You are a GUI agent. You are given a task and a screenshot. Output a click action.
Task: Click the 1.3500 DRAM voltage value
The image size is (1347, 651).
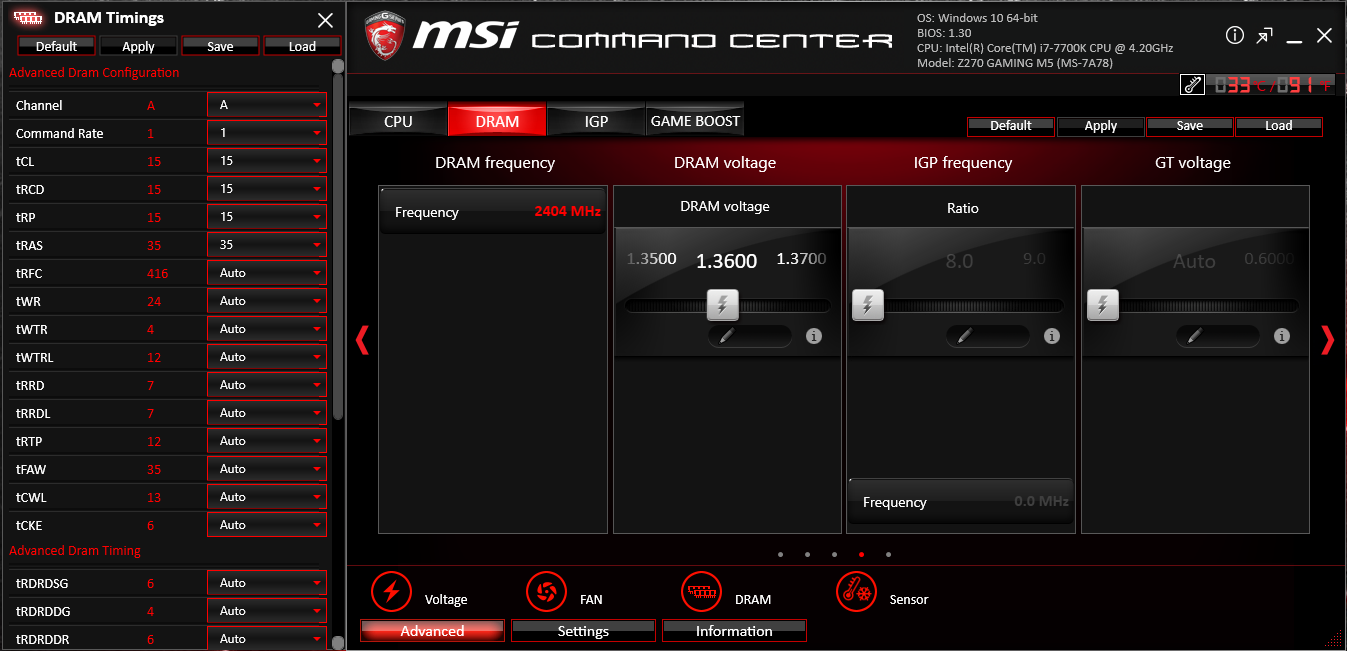[x=652, y=259]
